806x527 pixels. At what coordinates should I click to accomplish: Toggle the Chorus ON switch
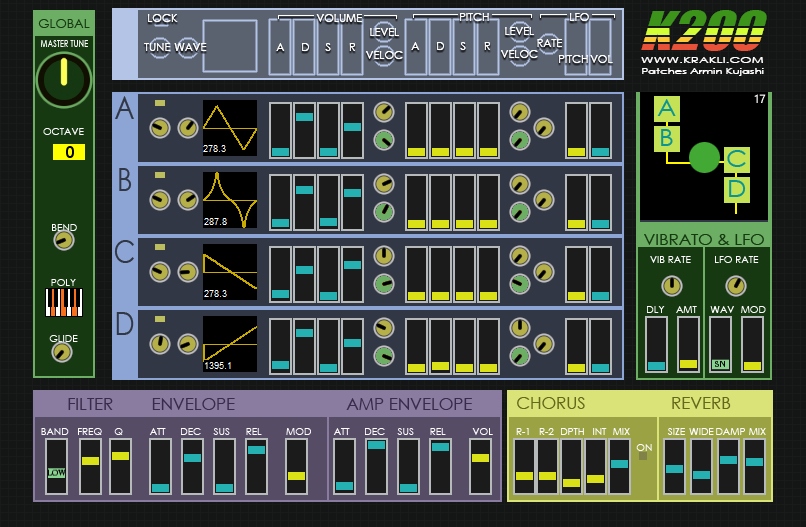(x=643, y=457)
